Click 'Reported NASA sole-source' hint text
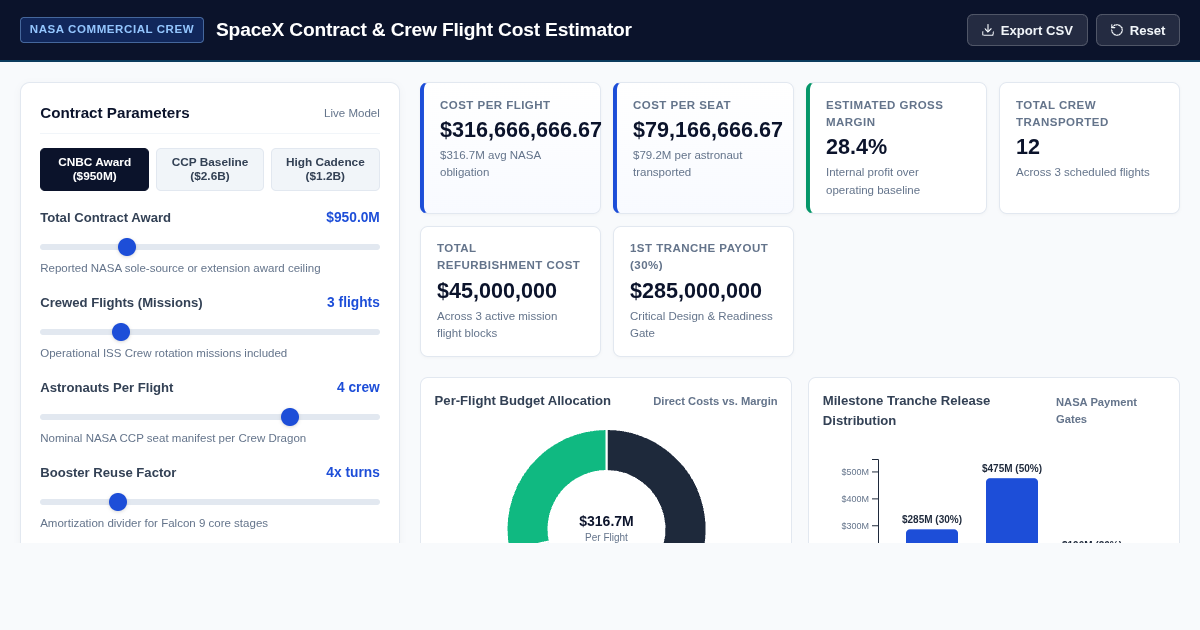Image resolution: width=1200 pixels, height=630 pixels. 180,268
